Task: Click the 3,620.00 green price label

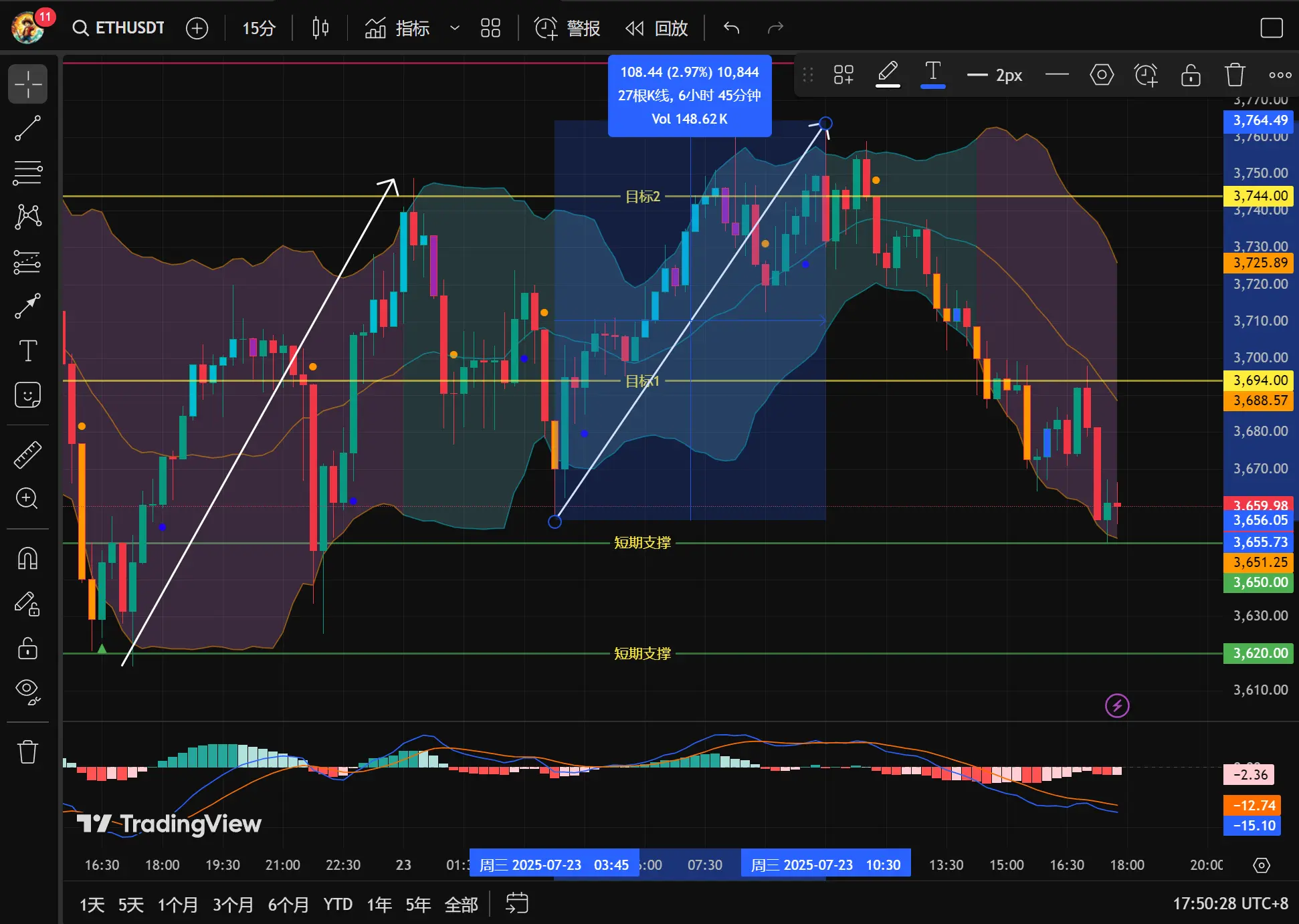Action: tap(1258, 653)
